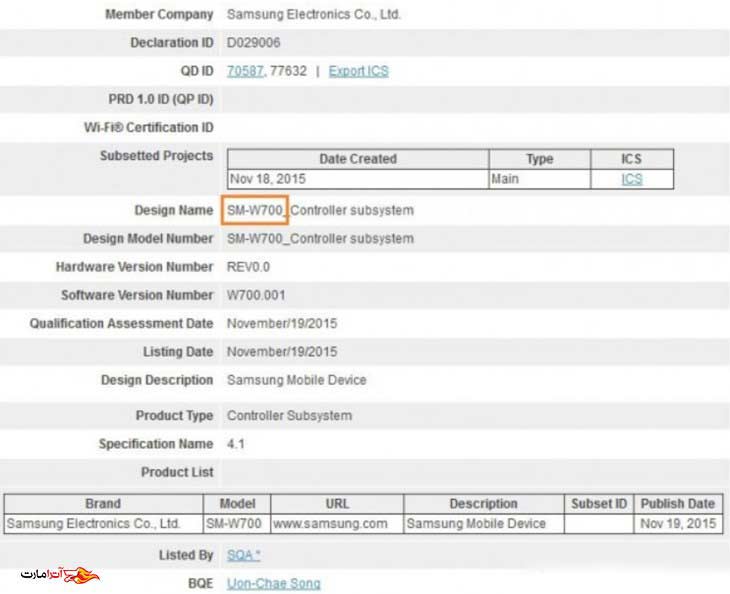This screenshot has width=730, height=594.
Task: Select the Hardware Version REV0.0 value
Action: click(248, 267)
